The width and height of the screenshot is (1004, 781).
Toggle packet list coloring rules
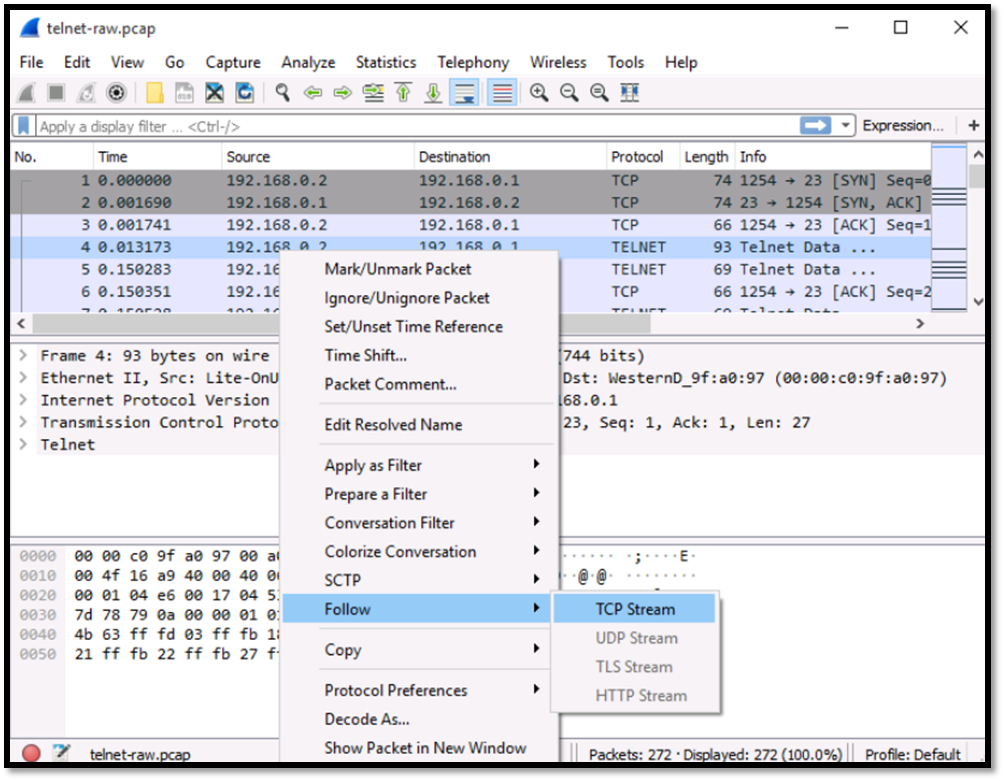coord(502,93)
